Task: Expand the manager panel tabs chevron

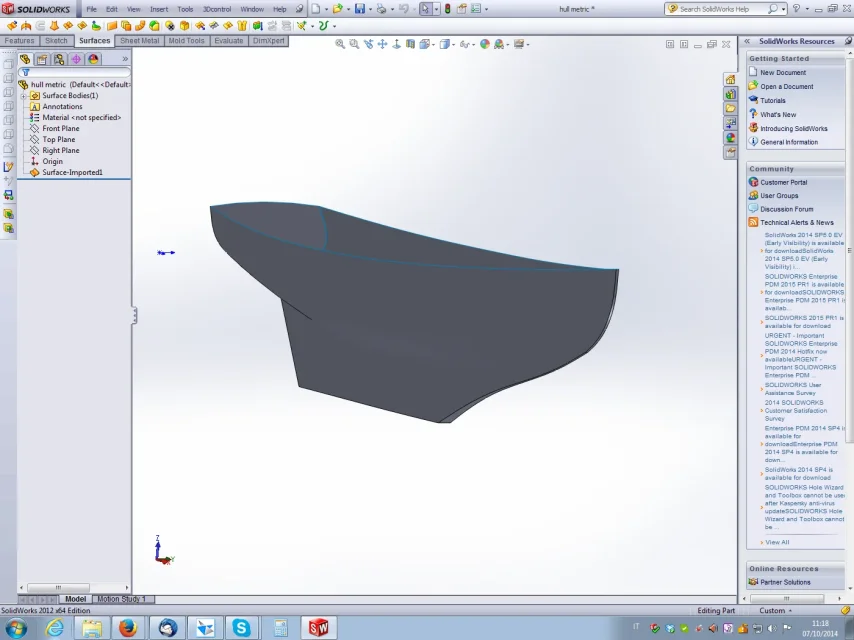Action: click(x=125, y=59)
